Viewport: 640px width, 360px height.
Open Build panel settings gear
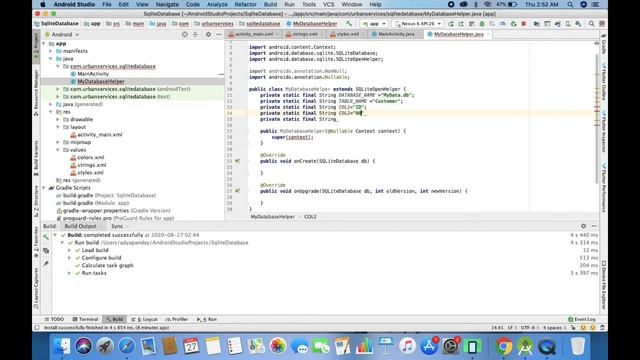[583, 226]
